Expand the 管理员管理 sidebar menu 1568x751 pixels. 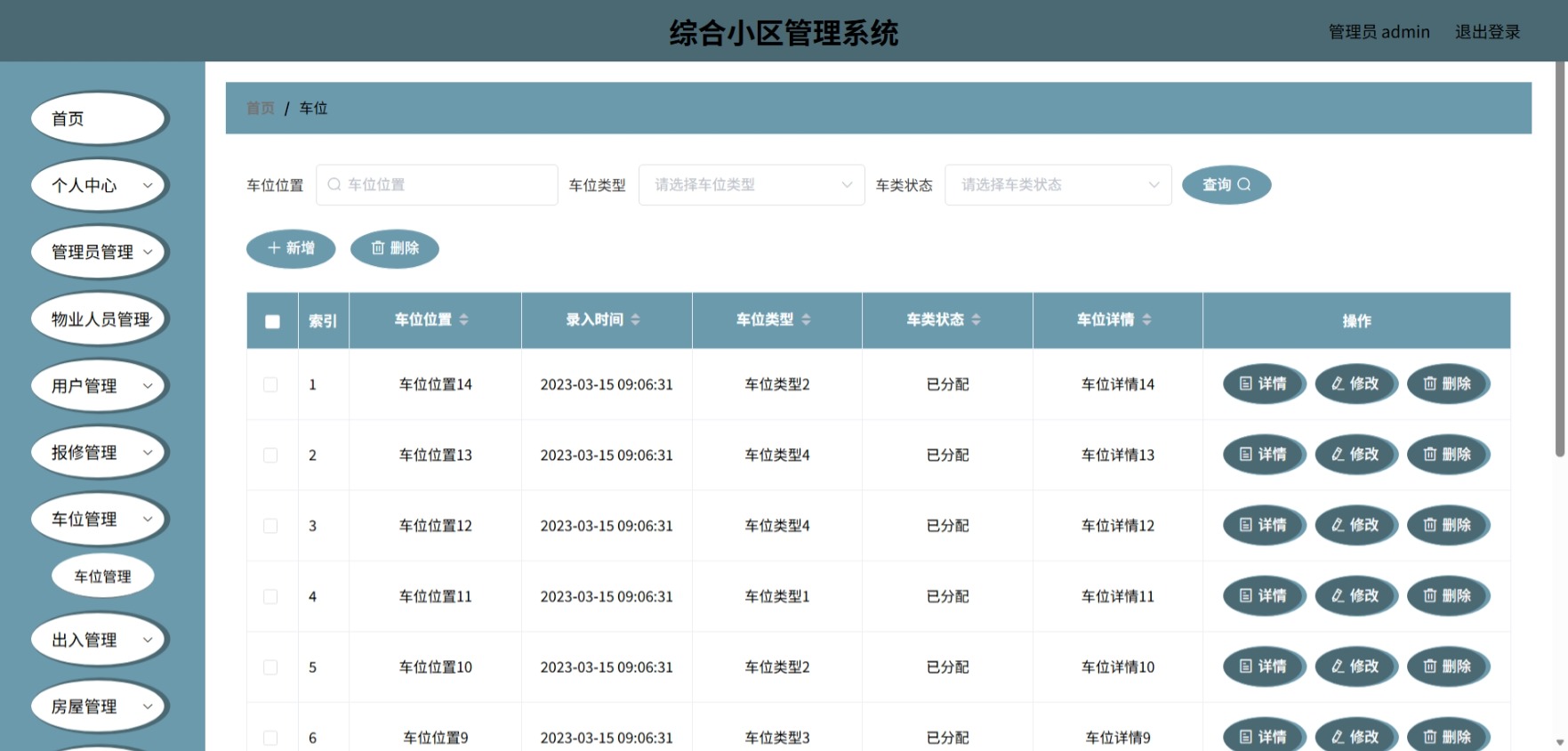click(100, 252)
